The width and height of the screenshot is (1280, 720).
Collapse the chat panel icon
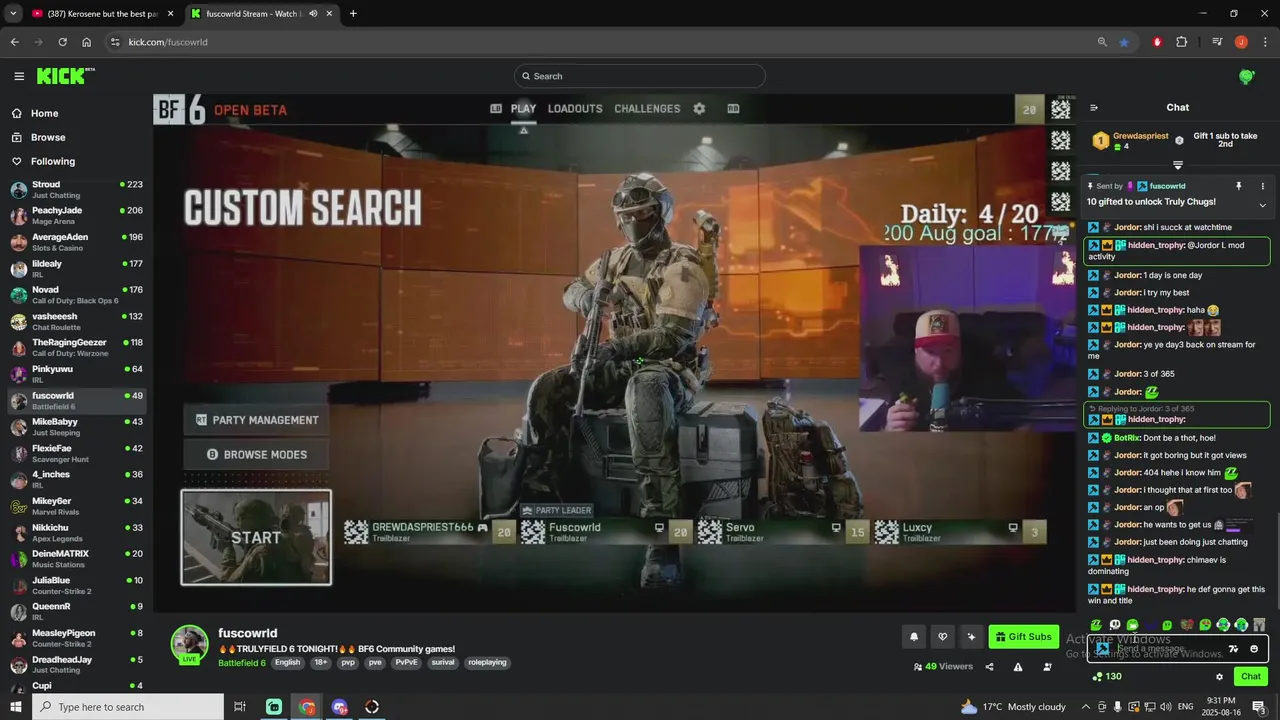(x=1094, y=108)
